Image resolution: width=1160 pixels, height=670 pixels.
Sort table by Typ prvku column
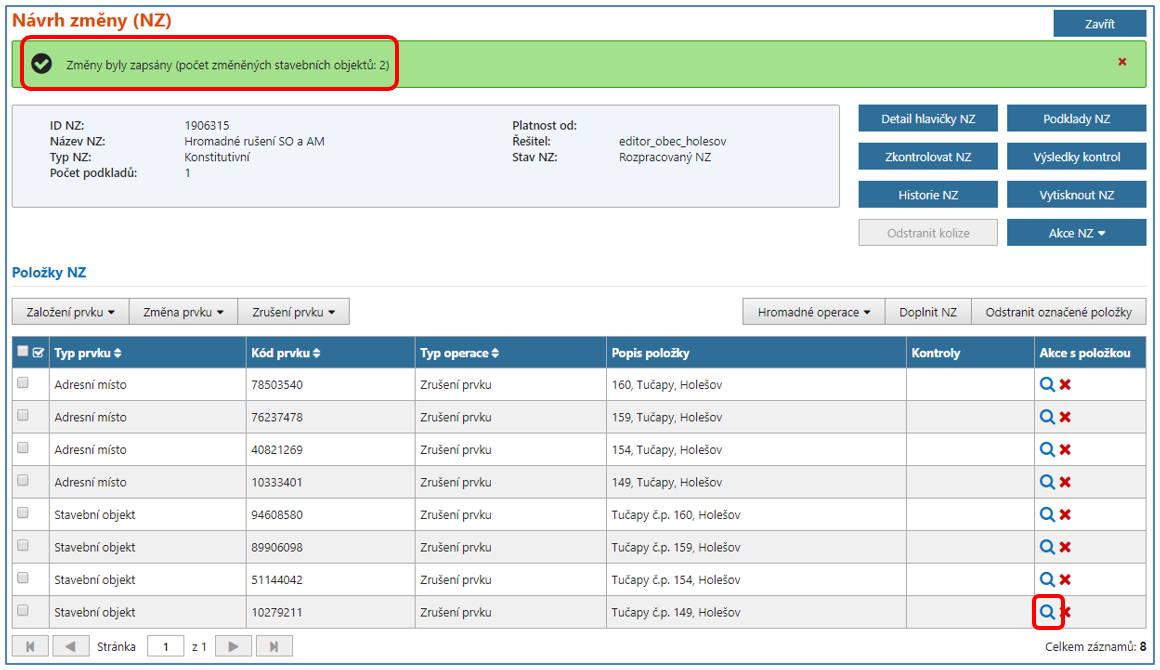click(x=90, y=353)
